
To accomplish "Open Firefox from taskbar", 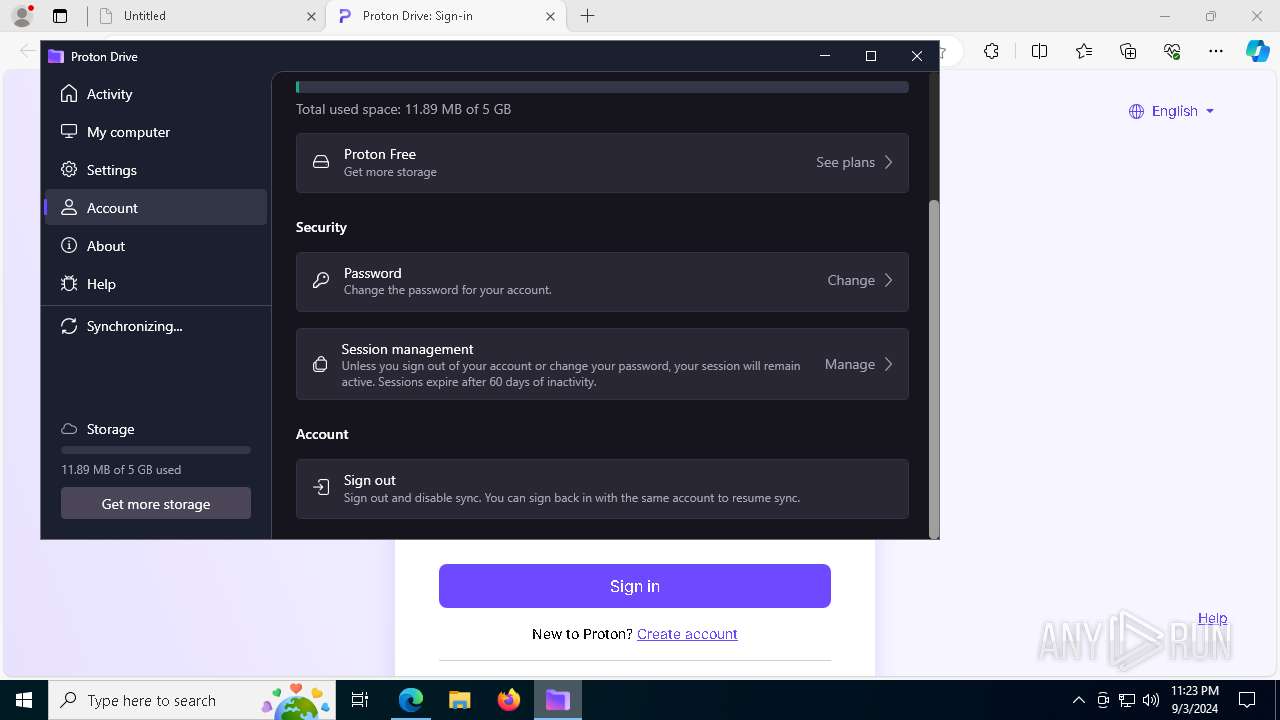I will click(x=509, y=700).
